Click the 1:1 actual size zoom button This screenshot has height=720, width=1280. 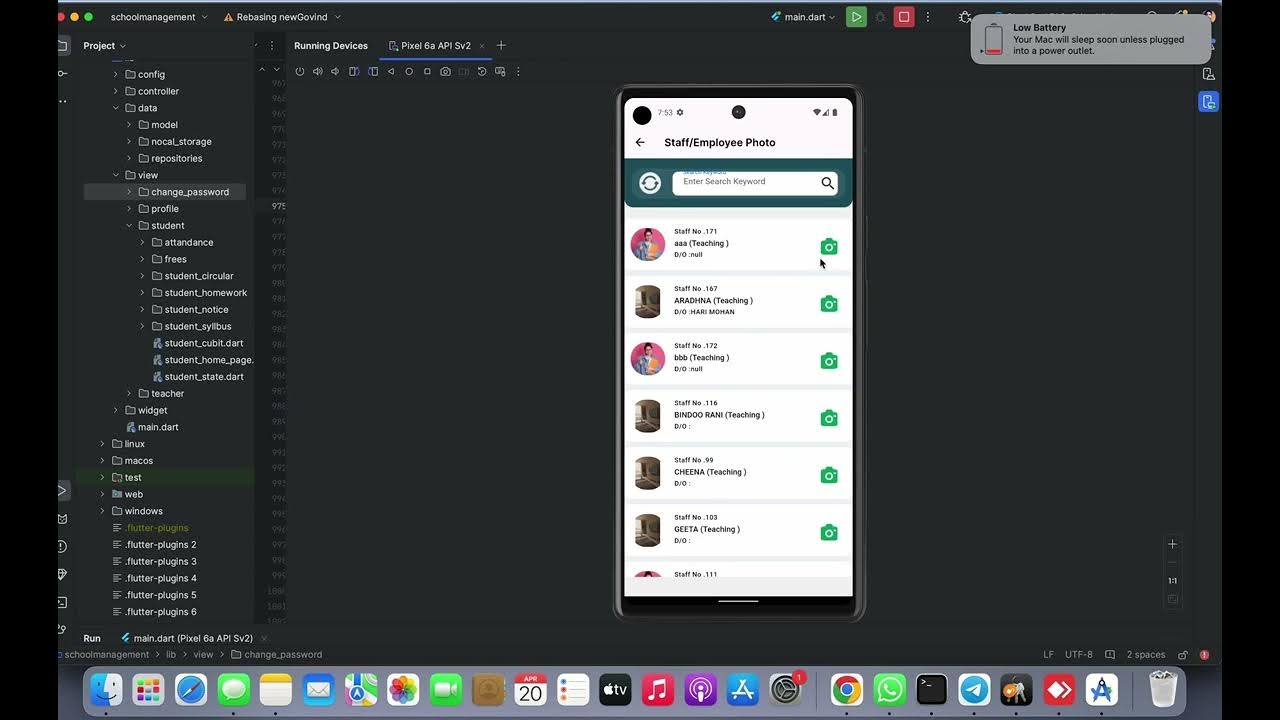(1173, 581)
